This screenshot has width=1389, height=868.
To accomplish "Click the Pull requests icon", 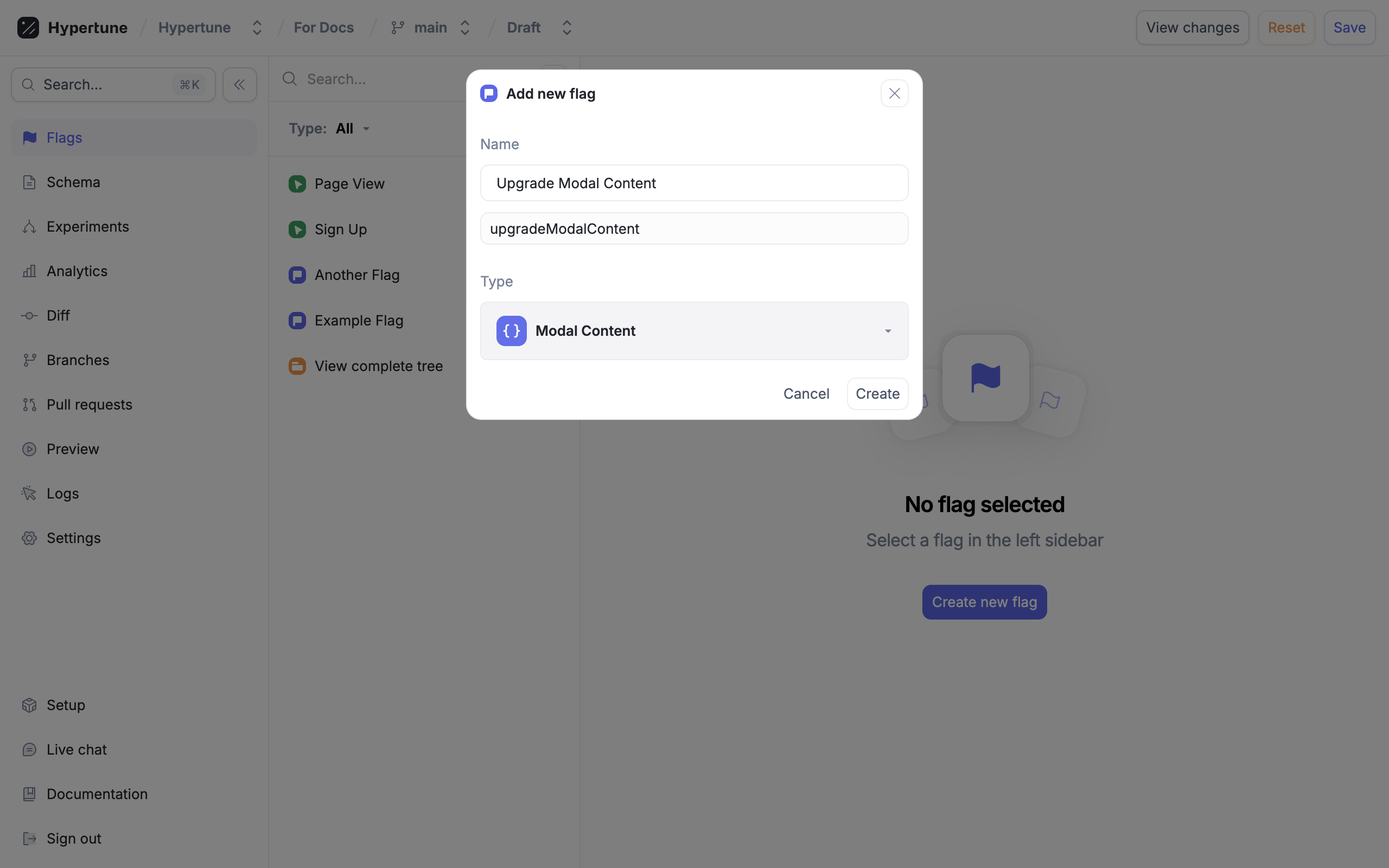I will point(29,405).
